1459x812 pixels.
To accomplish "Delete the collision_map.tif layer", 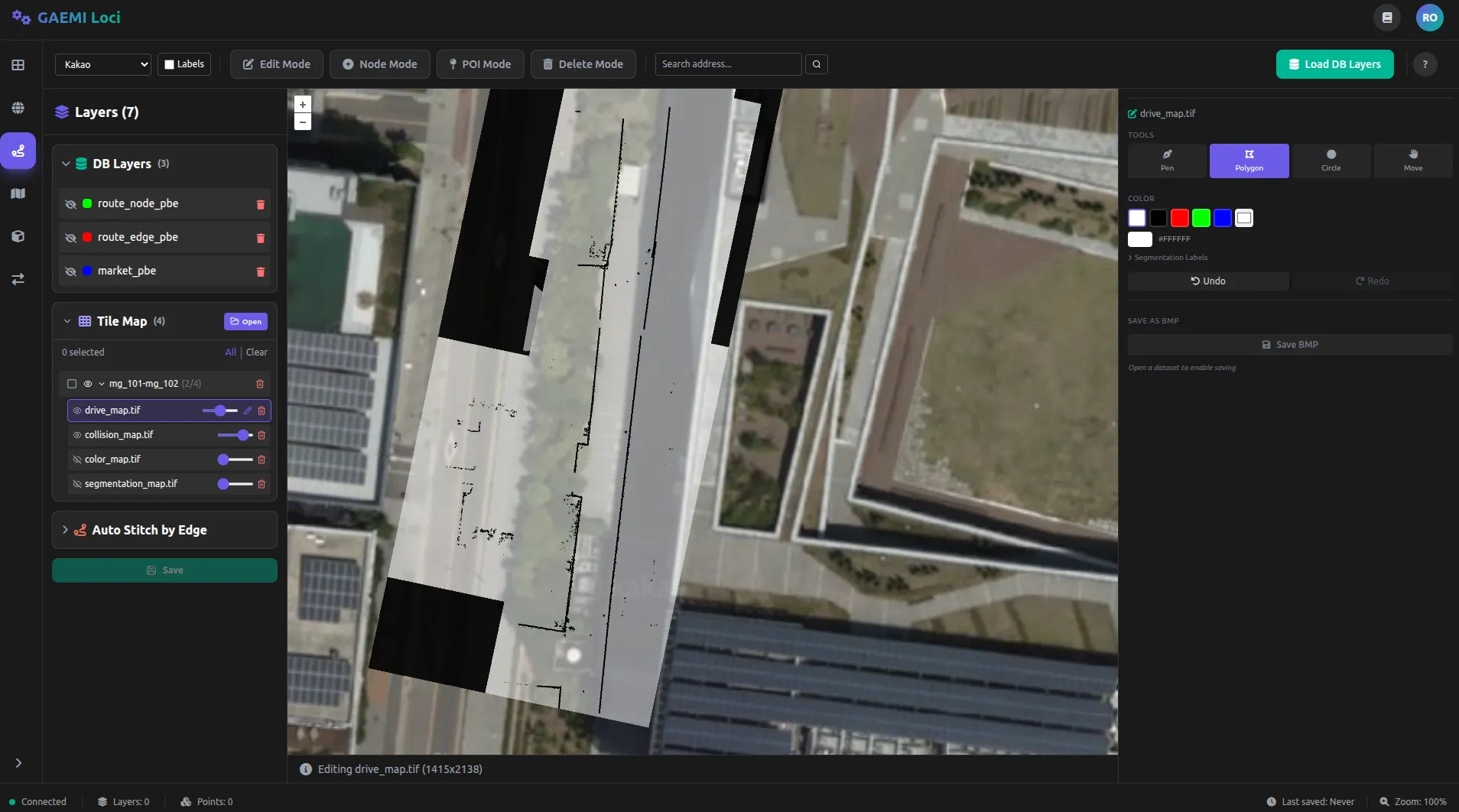I will click(x=262, y=435).
